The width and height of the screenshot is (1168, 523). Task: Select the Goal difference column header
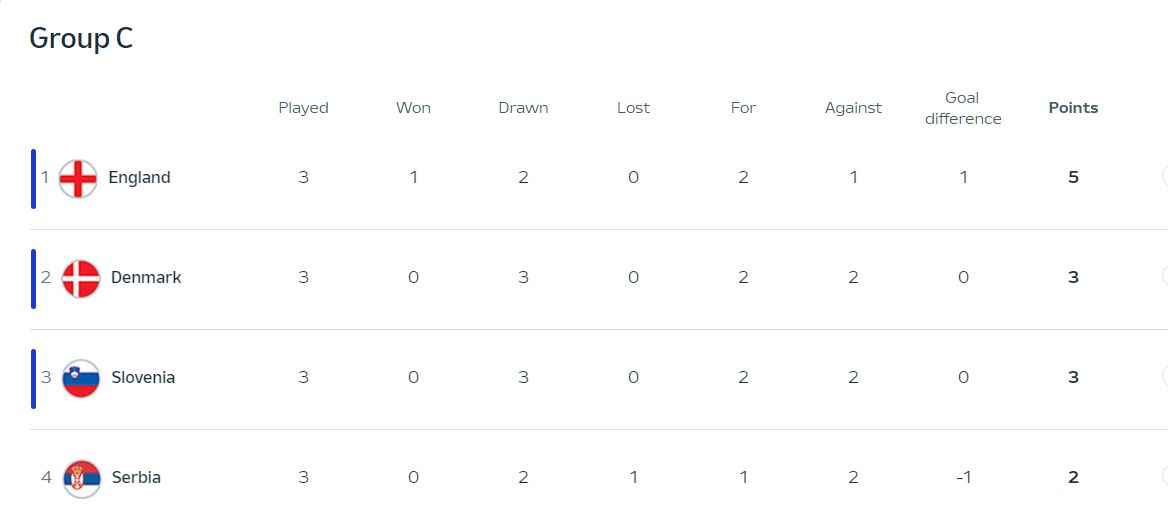click(x=962, y=108)
